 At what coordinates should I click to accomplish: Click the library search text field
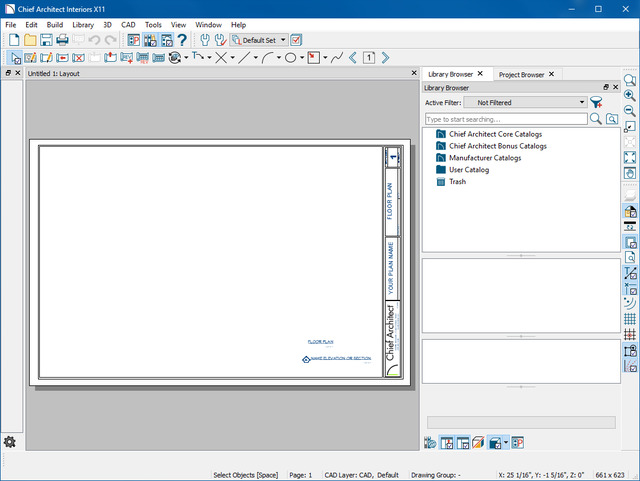(x=505, y=118)
